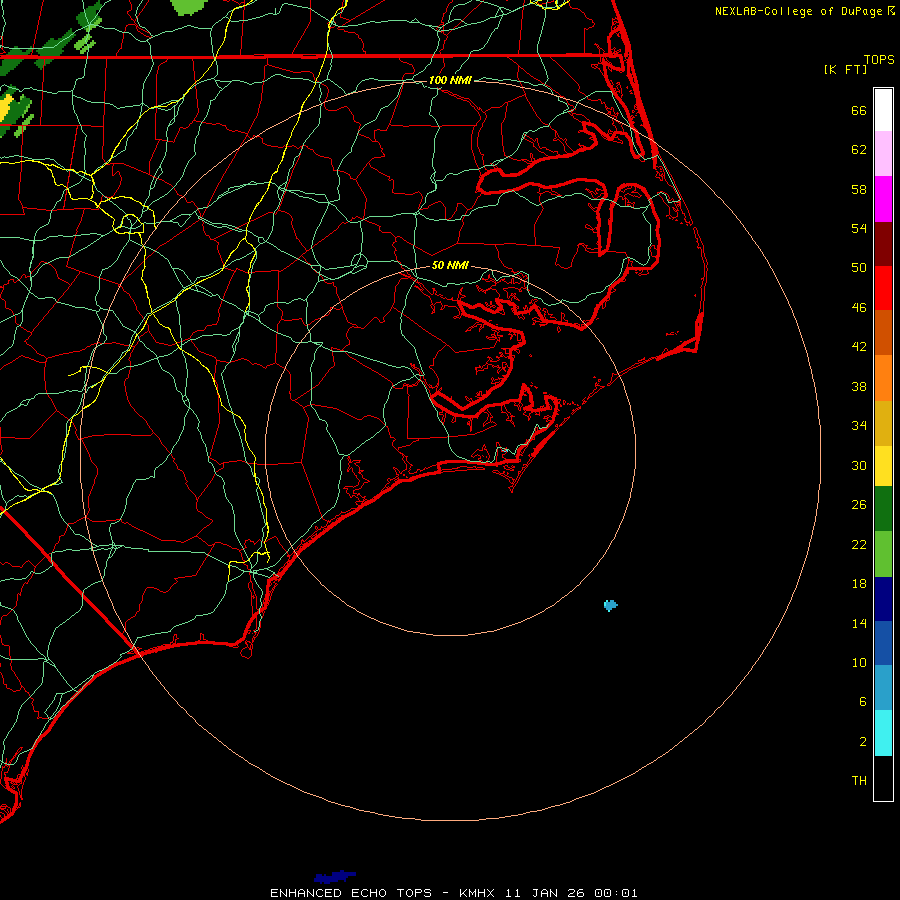Select the magenta legend swatch
900x900 pixels.
pyautogui.click(x=883, y=199)
